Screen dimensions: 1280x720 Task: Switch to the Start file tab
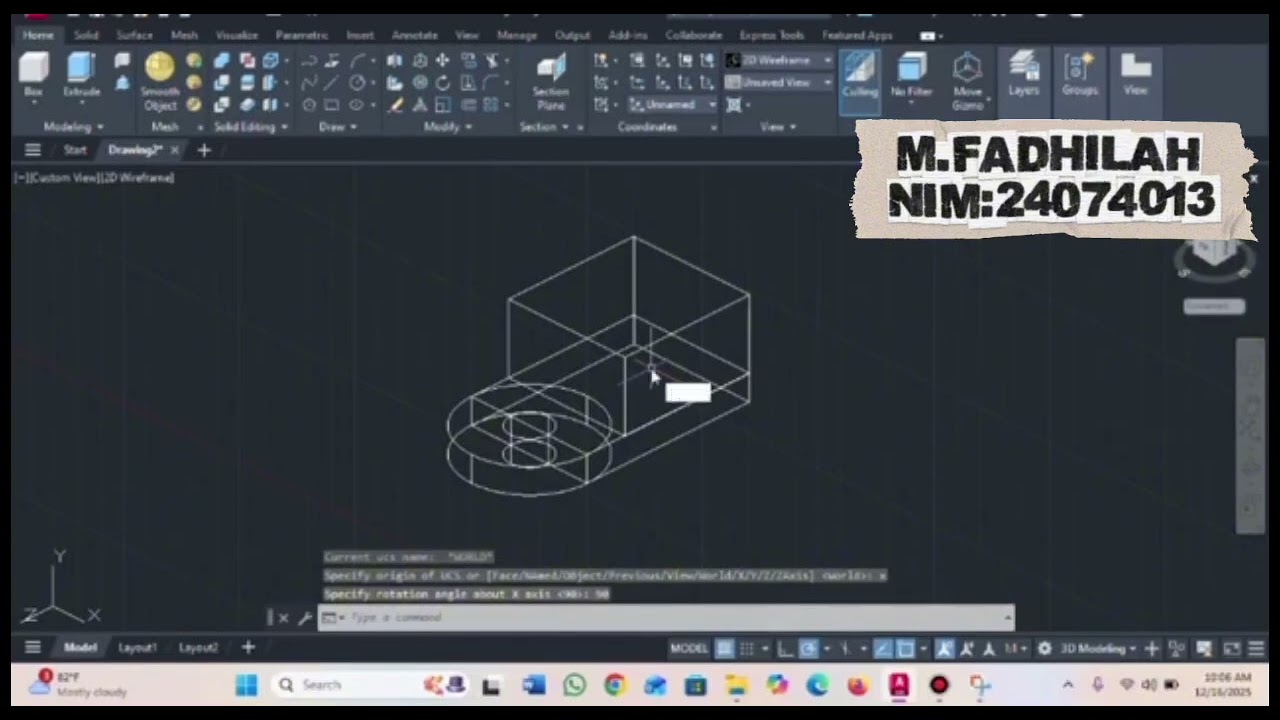click(x=75, y=150)
